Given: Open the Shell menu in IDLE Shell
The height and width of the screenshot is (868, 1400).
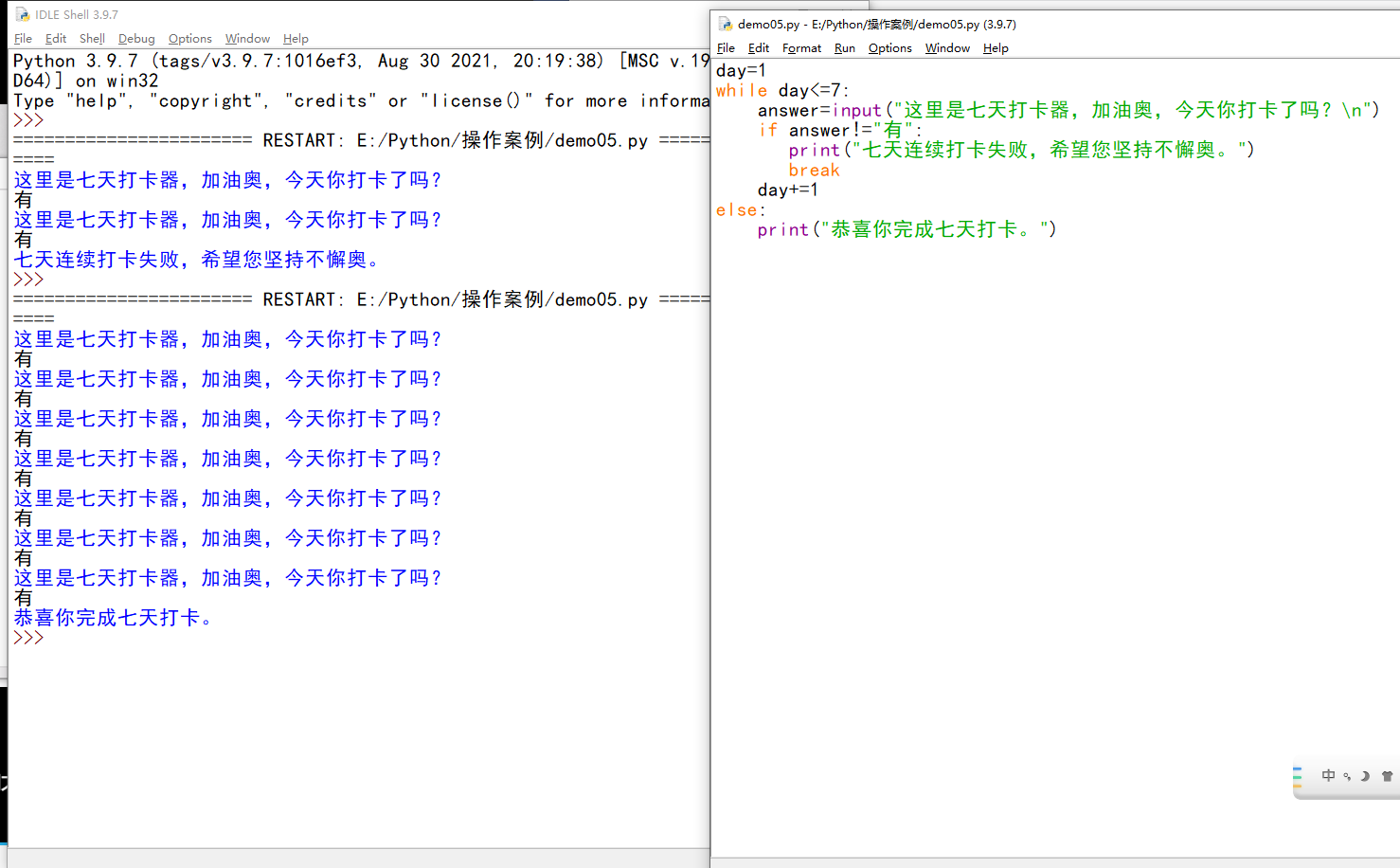Looking at the screenshot, I should (x=92, y=39).
